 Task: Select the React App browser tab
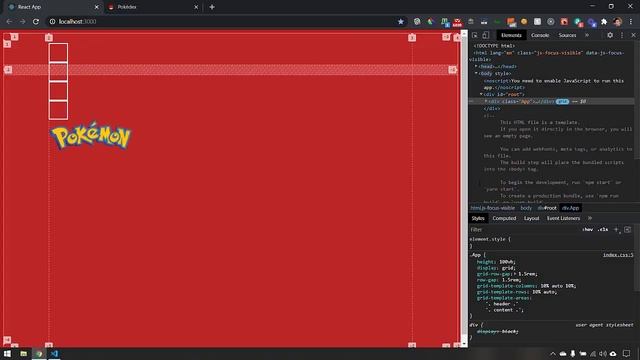[53, 7]
